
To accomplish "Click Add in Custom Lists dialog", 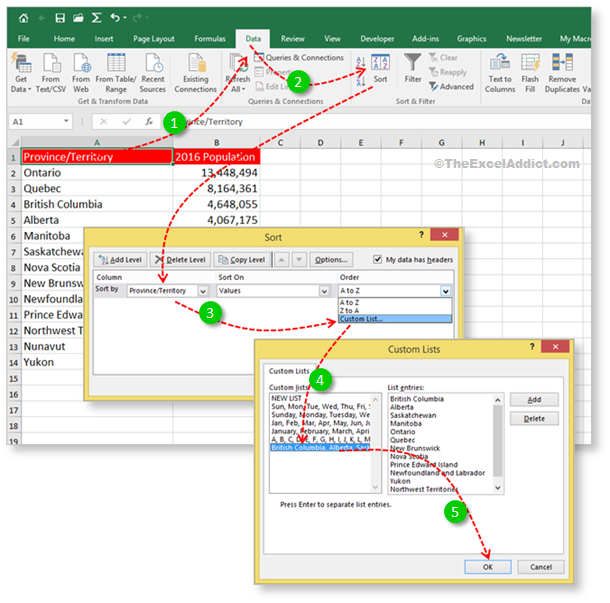I will pyautogui.click(x=534, y=400).
